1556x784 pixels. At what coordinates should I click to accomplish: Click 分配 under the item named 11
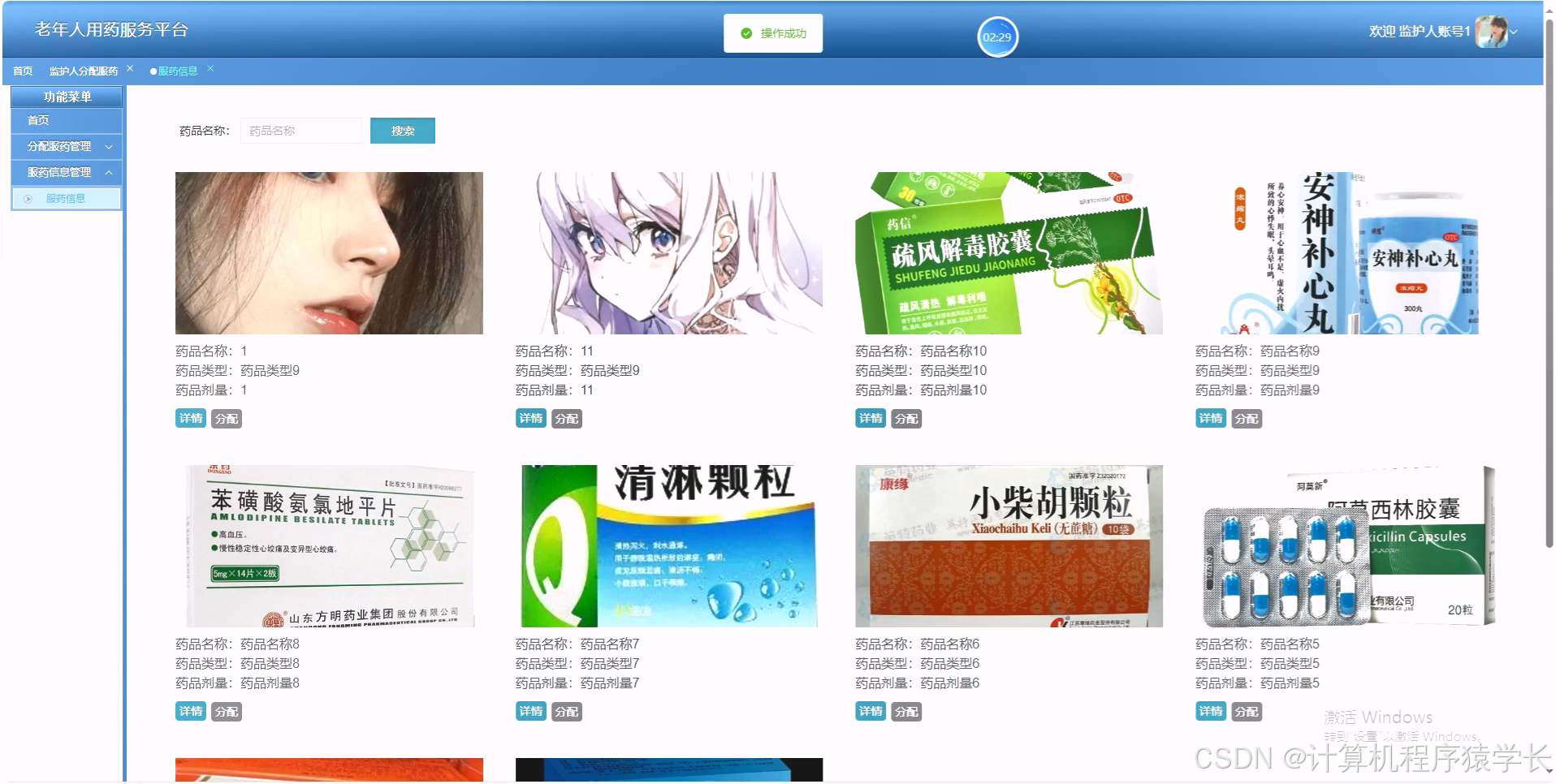point(566,418)
